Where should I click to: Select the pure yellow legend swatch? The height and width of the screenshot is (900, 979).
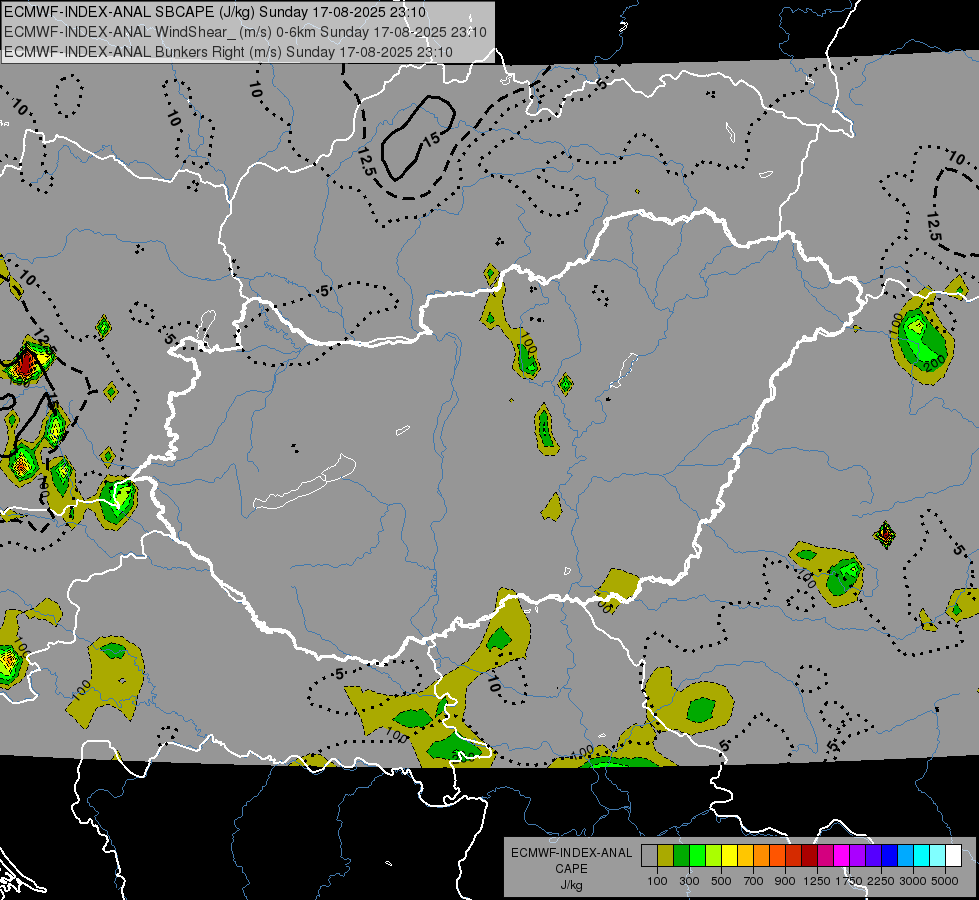[729, 856]
